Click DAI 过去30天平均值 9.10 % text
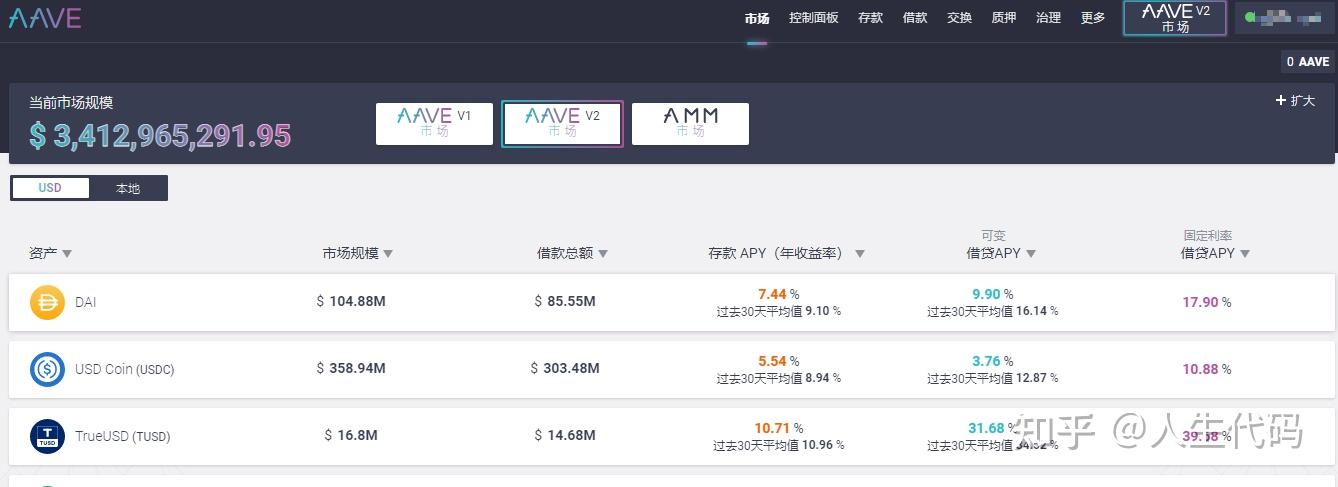This screenshot has height=487, width=1338. (779, 311)
